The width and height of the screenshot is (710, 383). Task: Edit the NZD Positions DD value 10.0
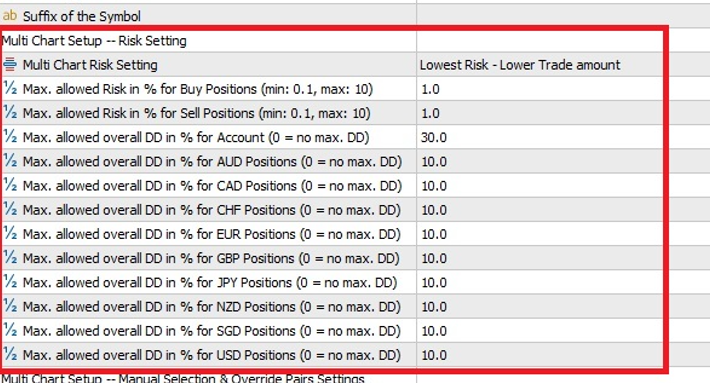click(x=434, y=307)
